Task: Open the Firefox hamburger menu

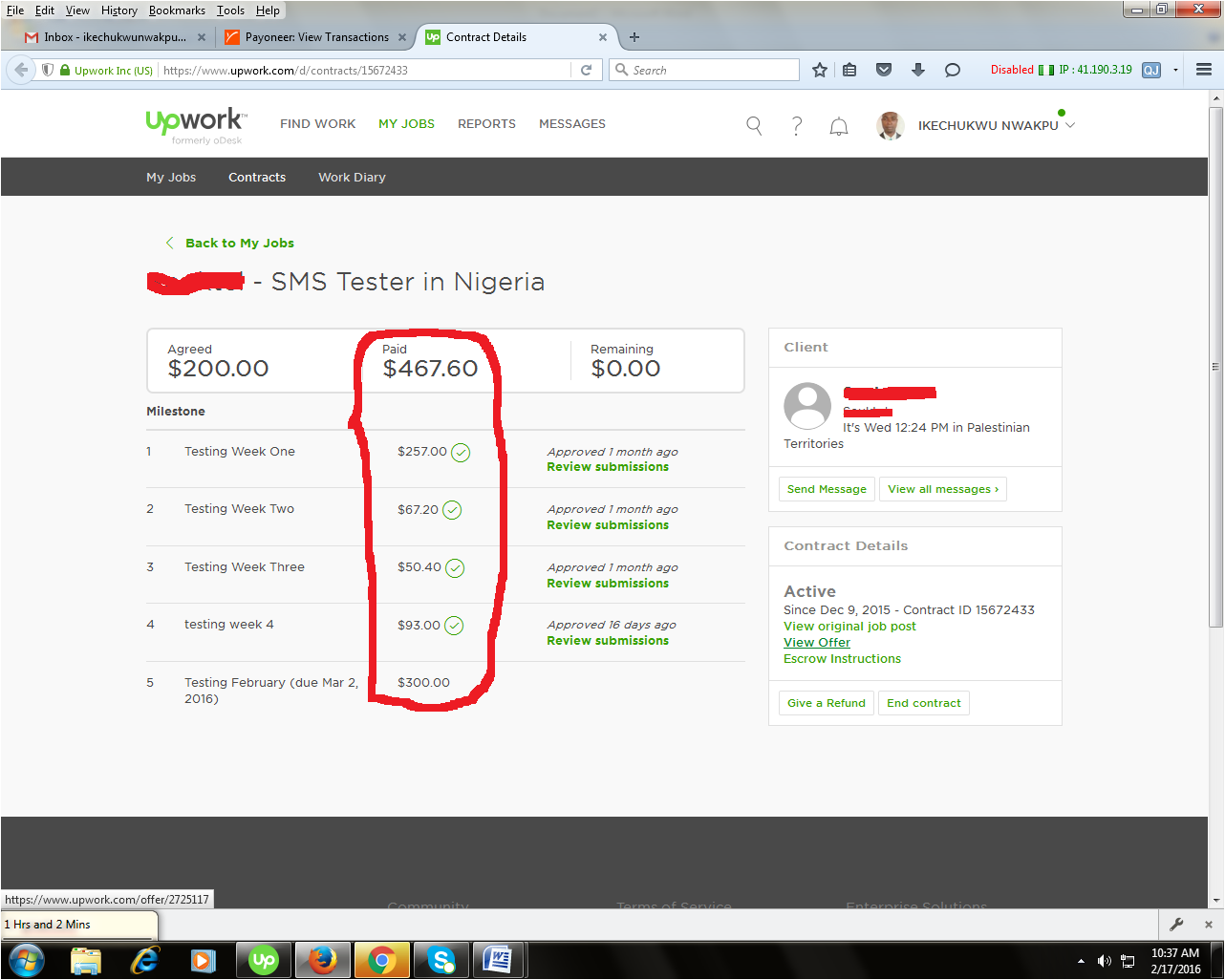Action: [1204, 70]
